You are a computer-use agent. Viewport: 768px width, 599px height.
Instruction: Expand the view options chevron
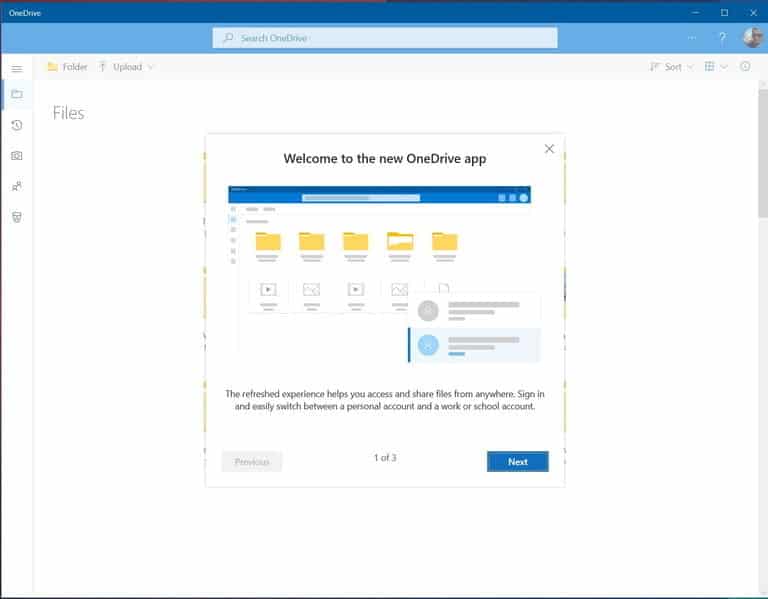tap(723, 67)
